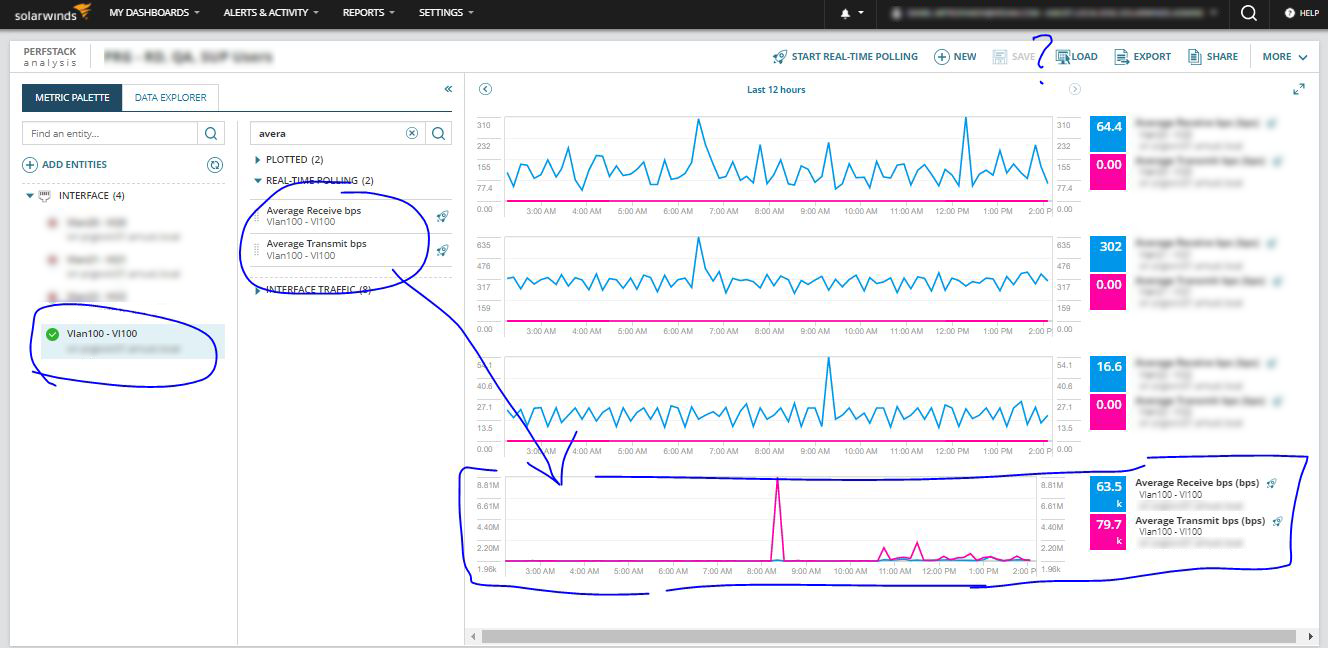Image resolution: width=1328 pixels, height=648 pixels.
Task: Clear the 'avera' metric filter text
Action: (412, 133)
